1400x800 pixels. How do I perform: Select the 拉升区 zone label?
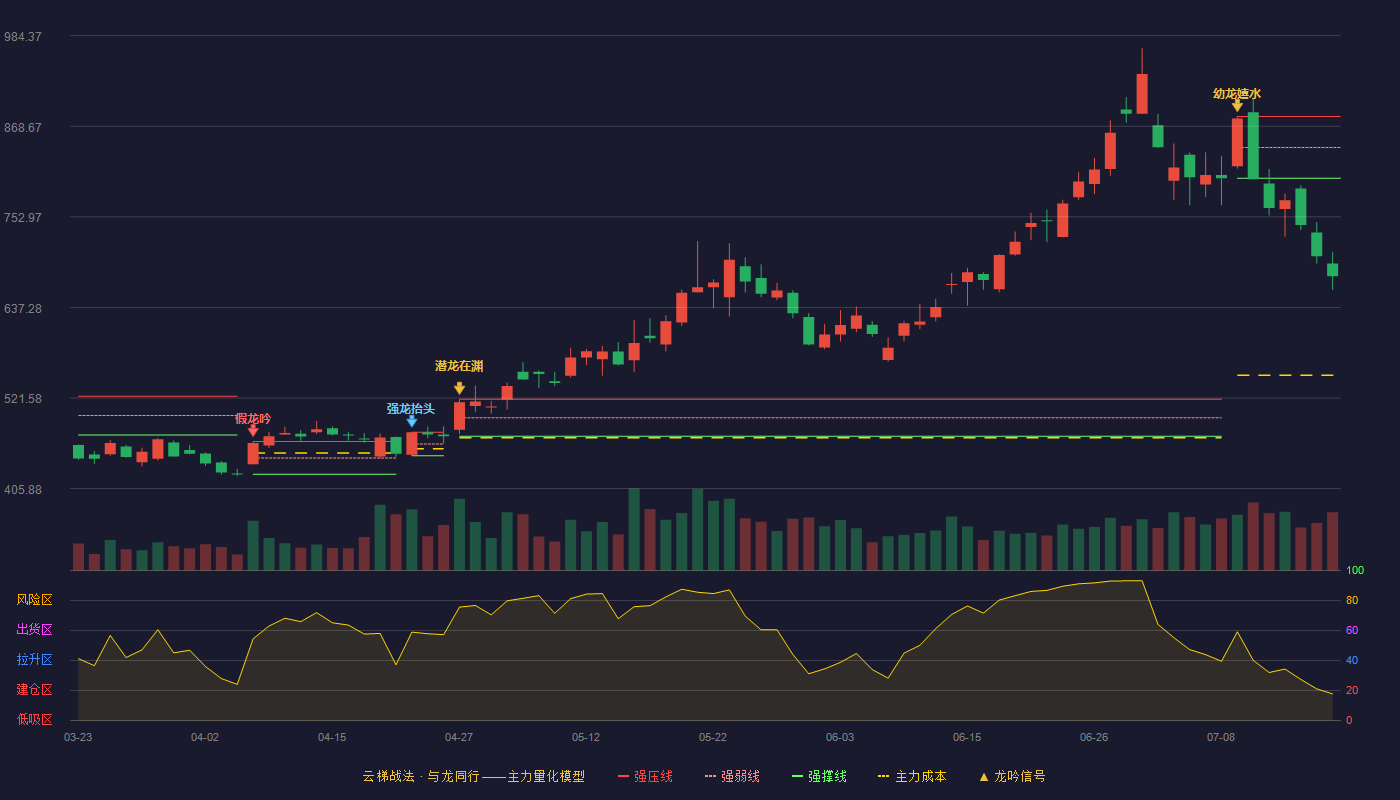(x=34, y=660)
